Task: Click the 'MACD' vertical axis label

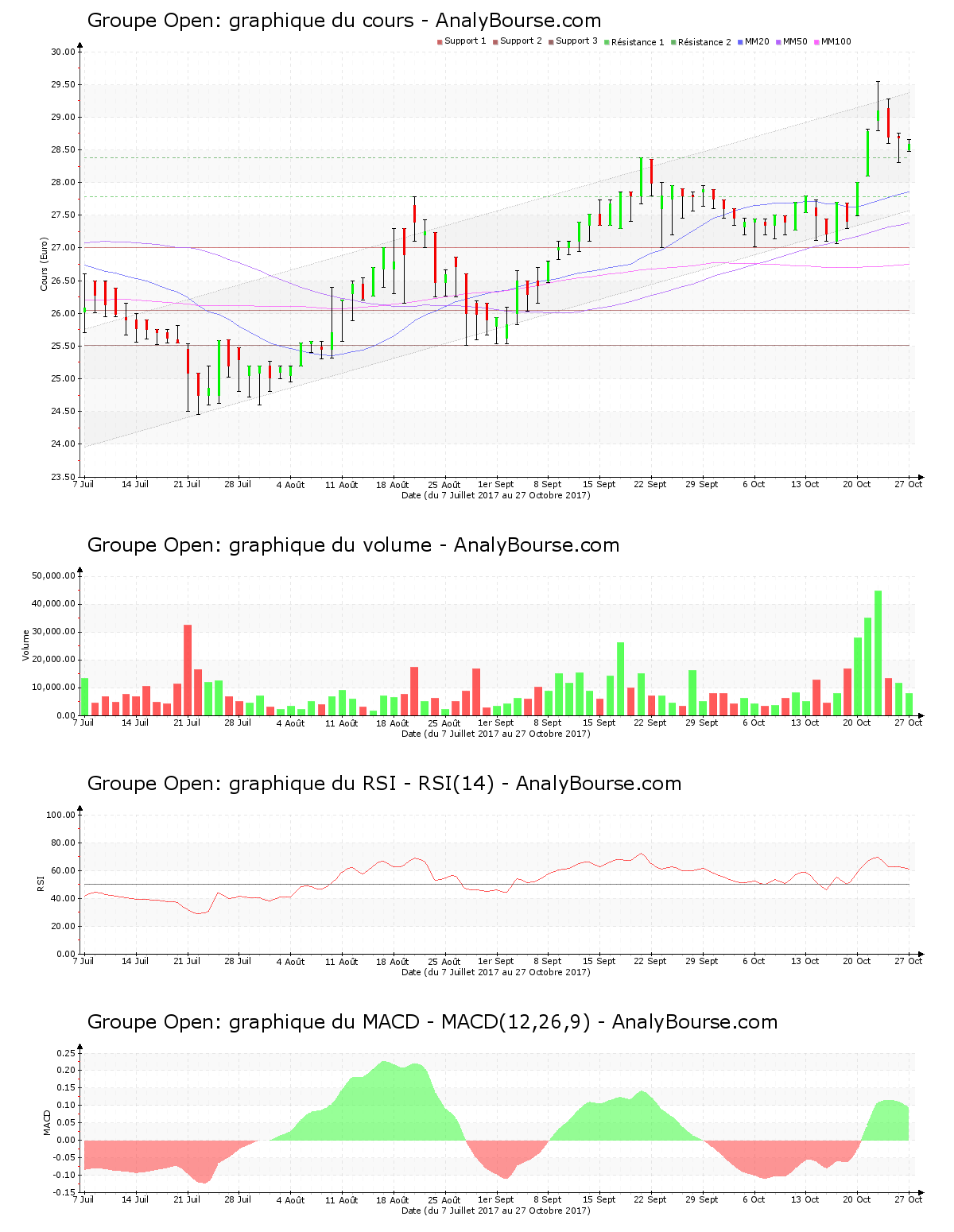Action: (46, 1122)
